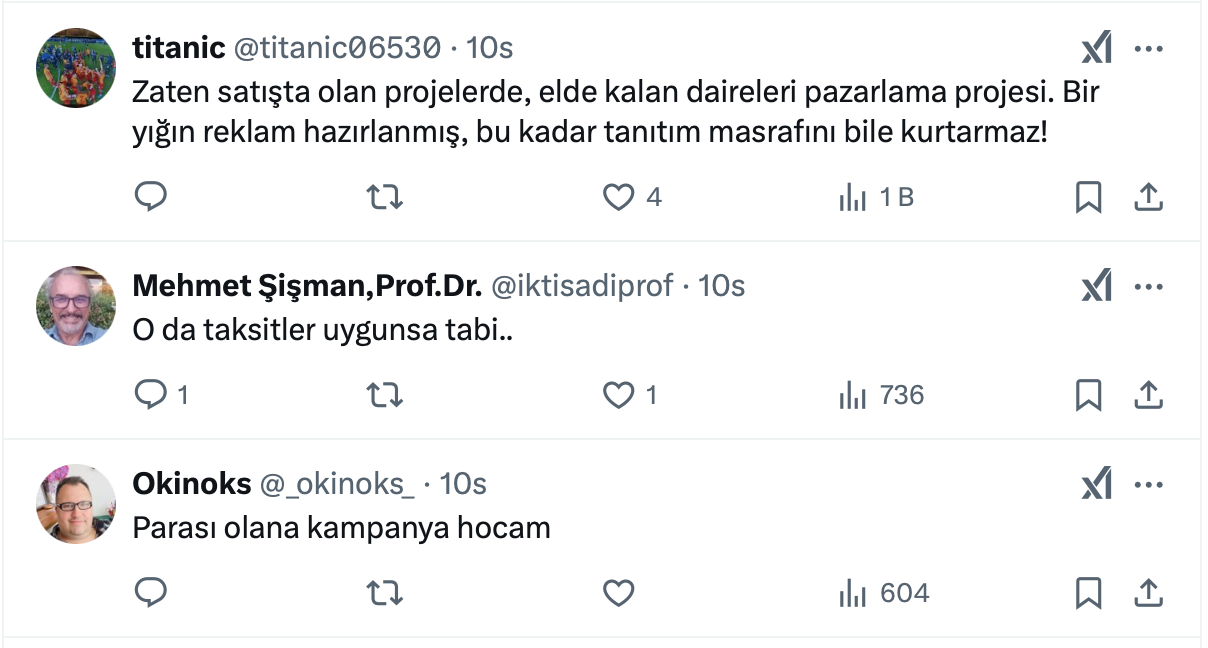Open titanic's profile name link
The image size is (1208, 648).
pos(178,47)
